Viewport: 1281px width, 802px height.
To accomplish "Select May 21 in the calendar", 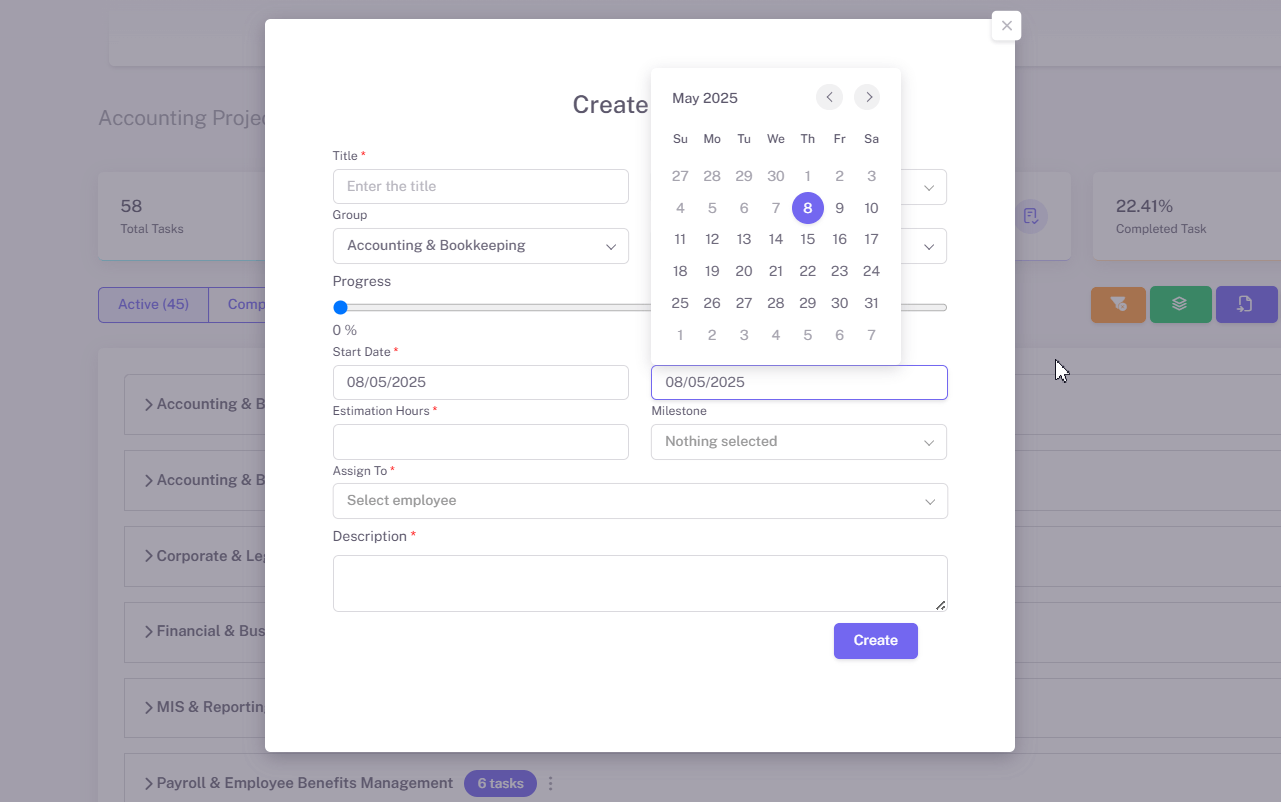I will pos(776,271).
